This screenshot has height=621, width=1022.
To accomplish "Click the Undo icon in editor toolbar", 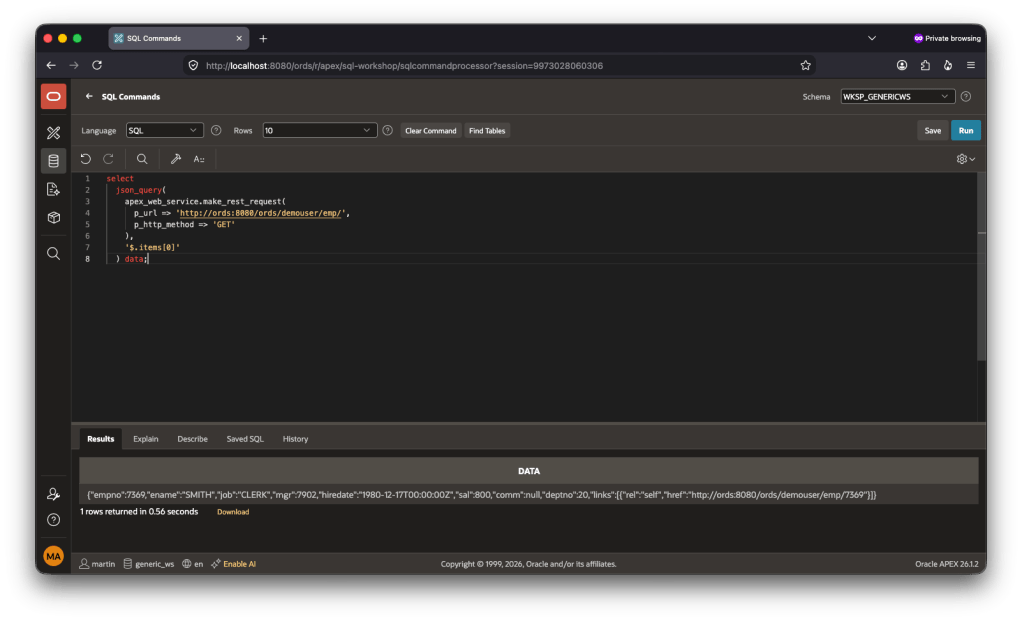I will 85,159.
